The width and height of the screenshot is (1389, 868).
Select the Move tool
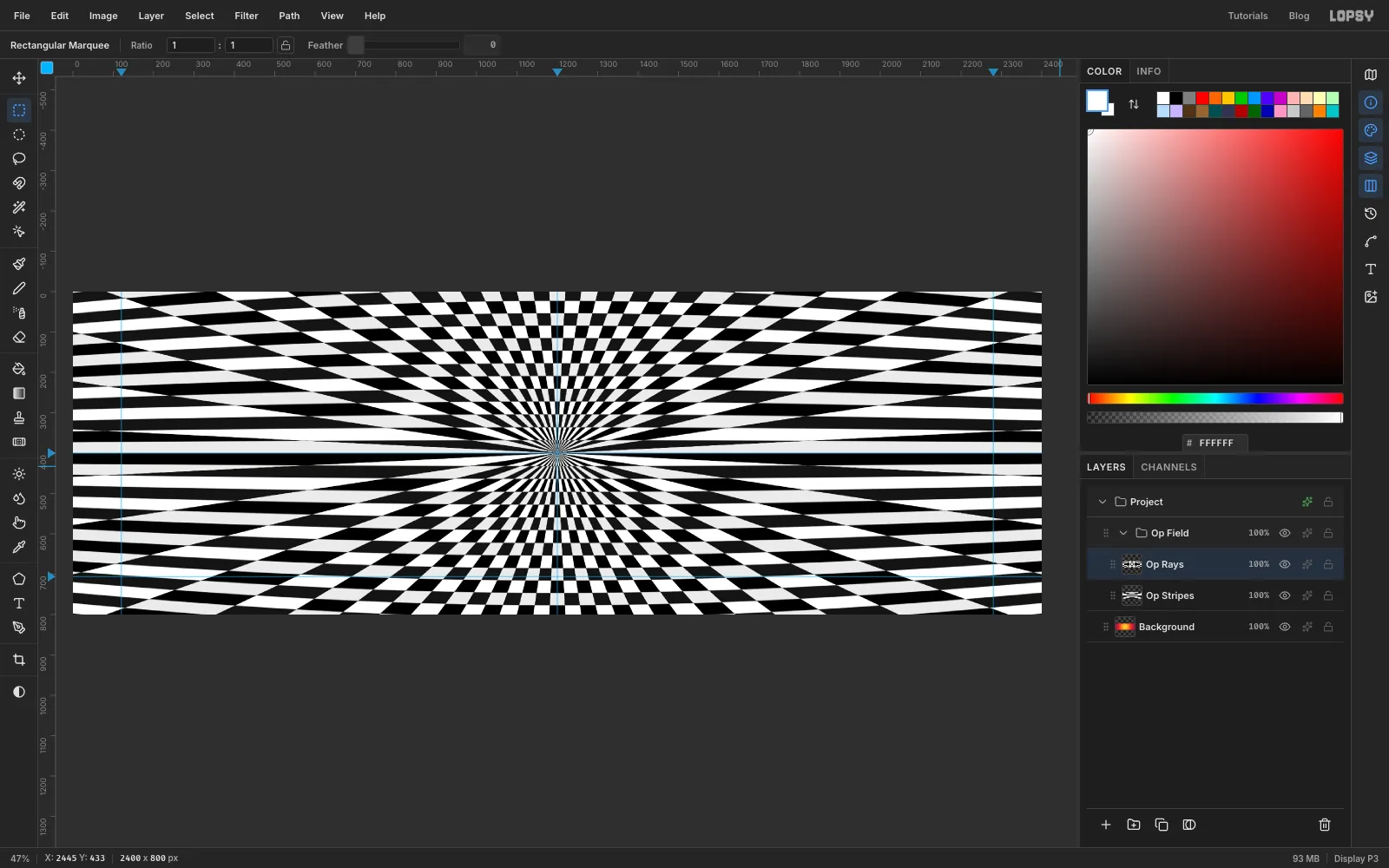coord(19,78)
